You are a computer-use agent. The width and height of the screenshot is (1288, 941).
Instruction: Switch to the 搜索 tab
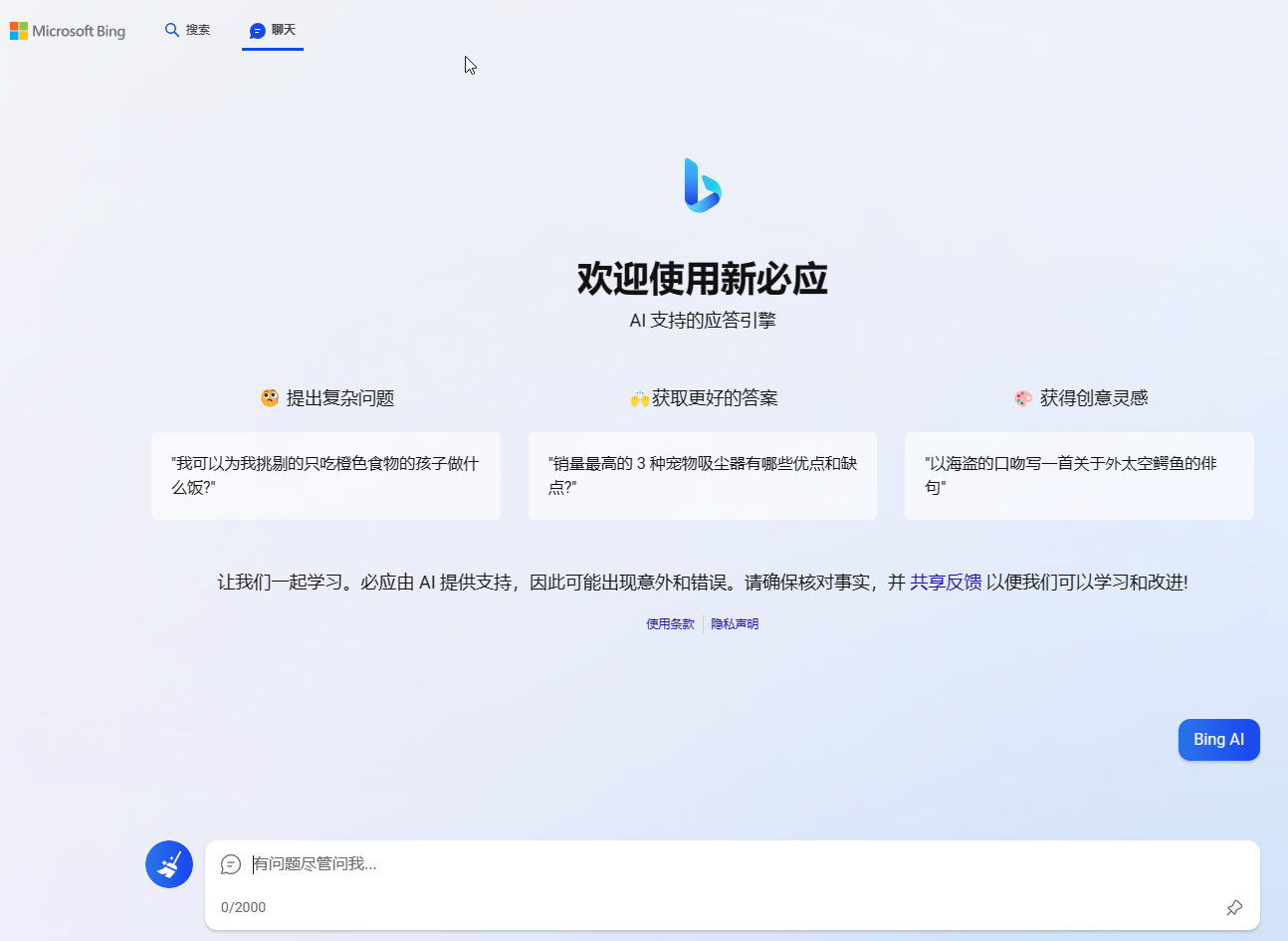tap(187, 30)
